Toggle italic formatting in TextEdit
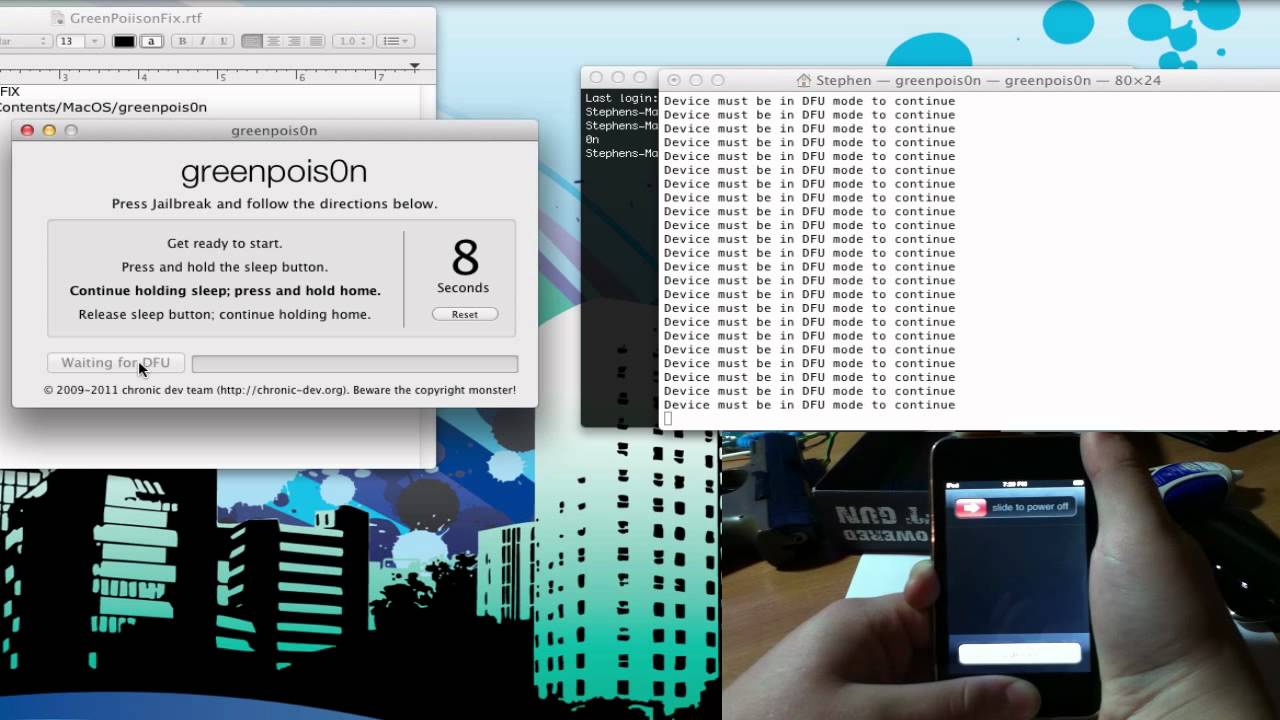 pos(203,41)
